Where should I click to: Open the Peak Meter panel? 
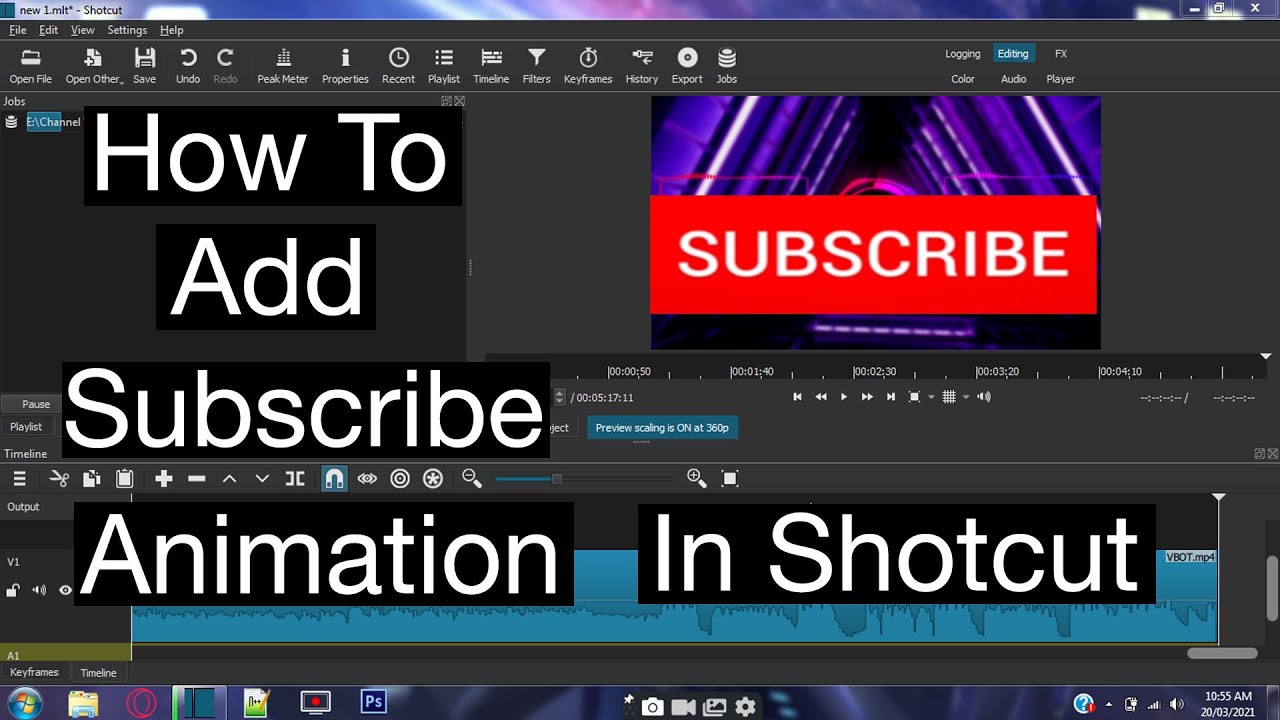(x=283, y=66)
